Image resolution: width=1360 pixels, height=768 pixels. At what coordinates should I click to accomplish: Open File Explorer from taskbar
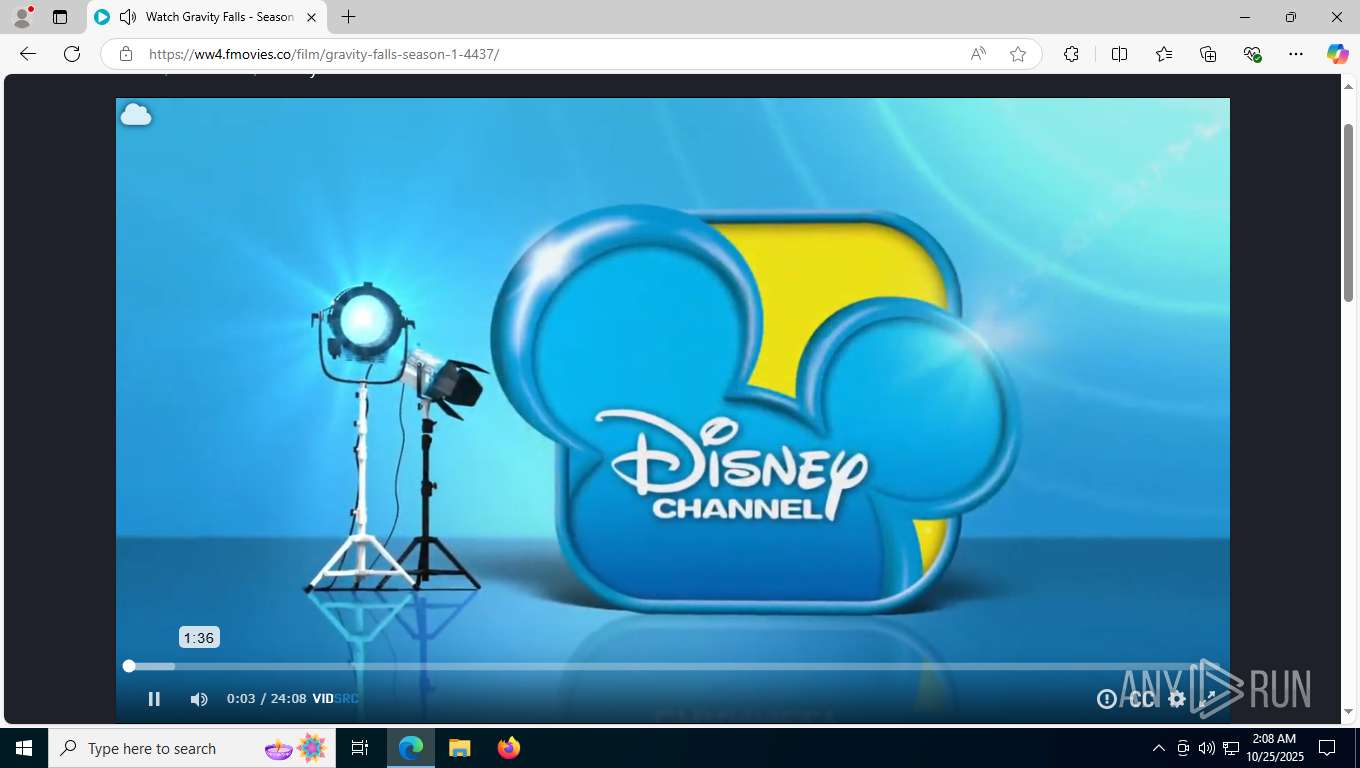[459, 748]
